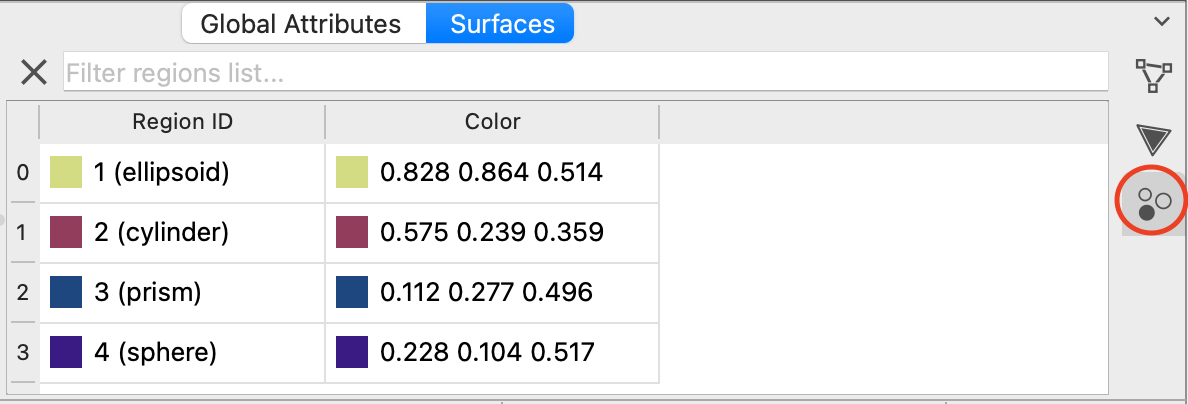This screenshot has width=1188, height=404.
Task: Click the Color column header
Action: click(492, 122)
